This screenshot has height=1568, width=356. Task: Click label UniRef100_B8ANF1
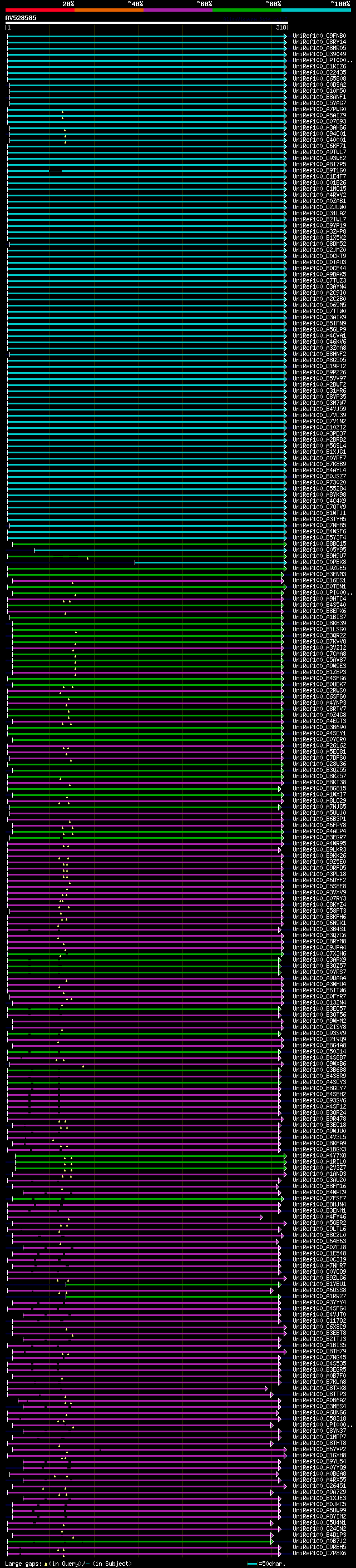(x=319, y=97)
